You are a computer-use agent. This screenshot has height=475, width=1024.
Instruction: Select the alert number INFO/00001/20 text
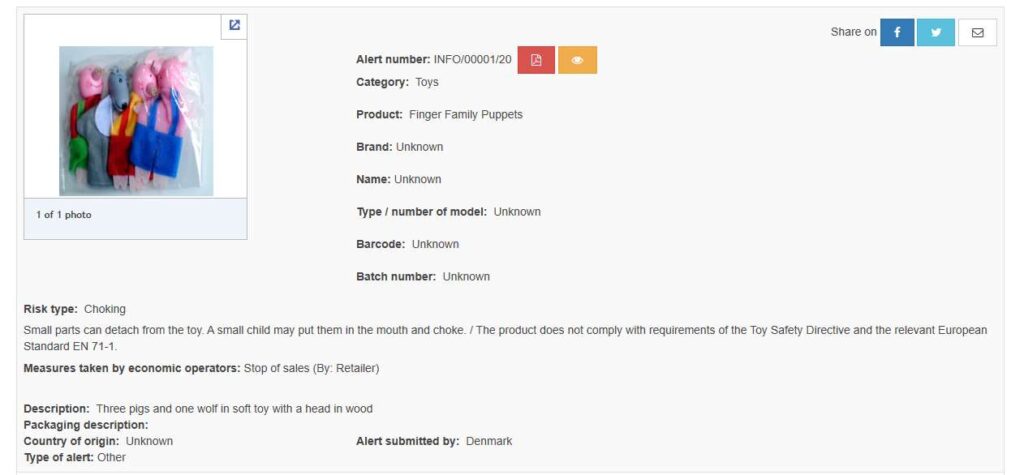point(472,60)
